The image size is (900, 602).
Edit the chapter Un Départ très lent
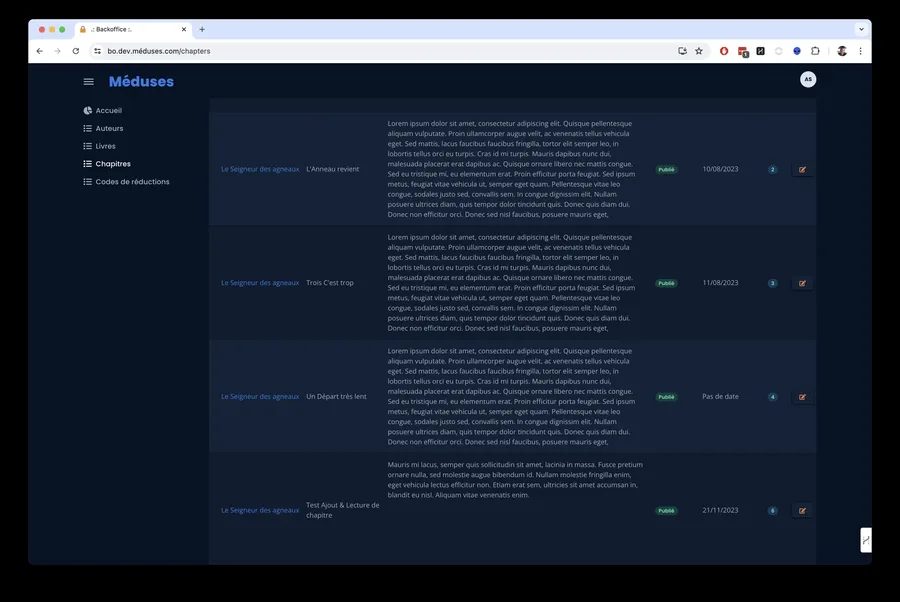point(802,397)
